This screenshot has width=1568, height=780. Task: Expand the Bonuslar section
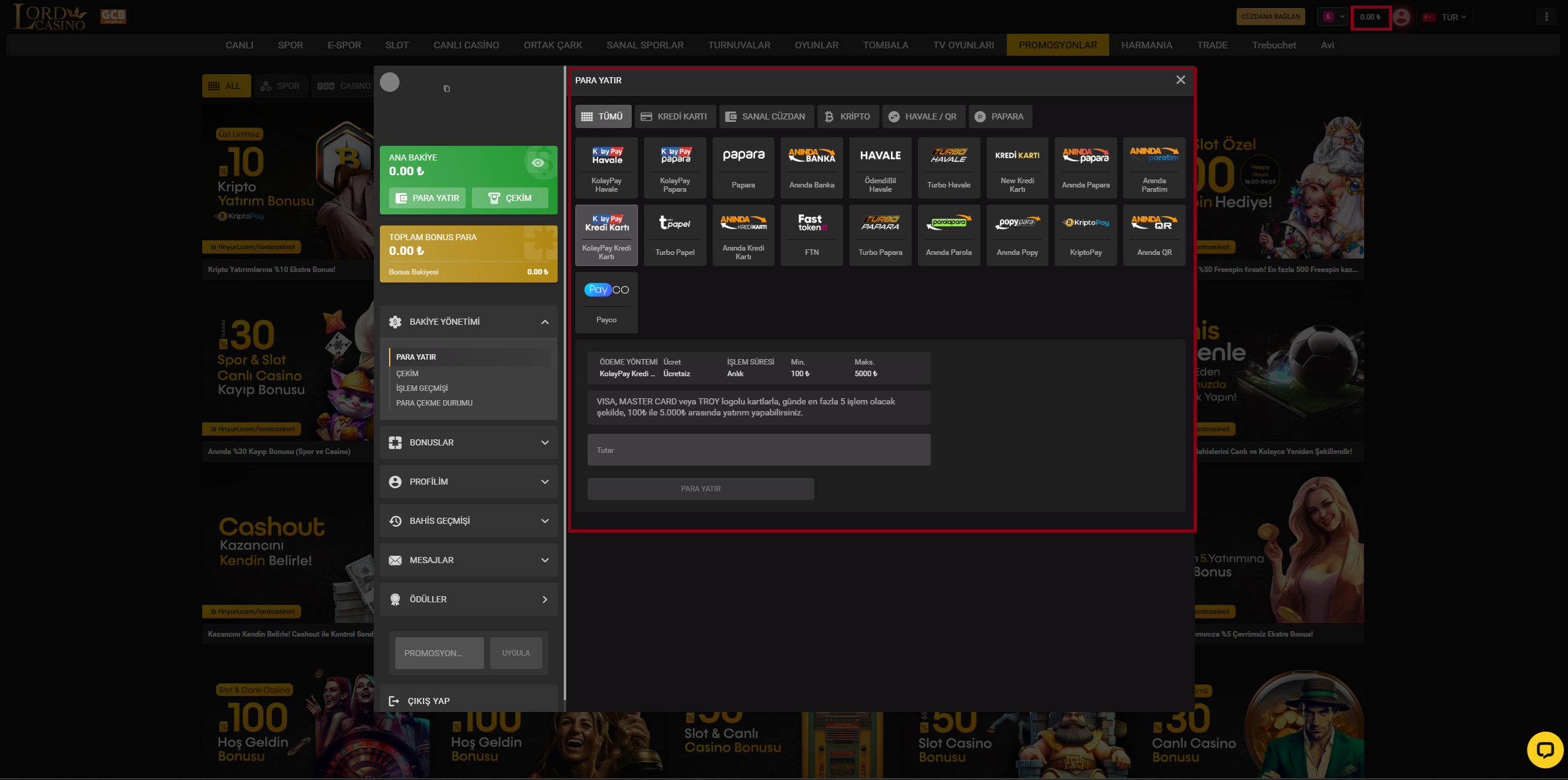point(469,442)
